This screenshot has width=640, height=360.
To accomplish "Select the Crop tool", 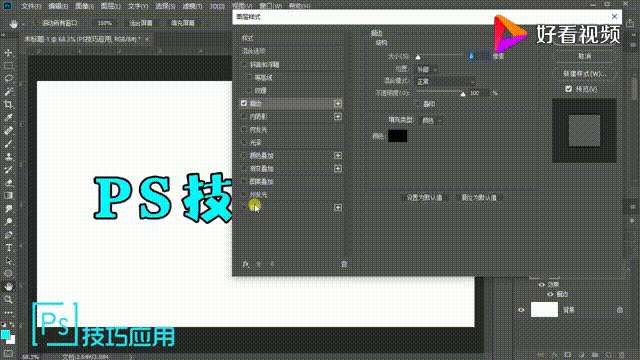I will tap(8, 104).
